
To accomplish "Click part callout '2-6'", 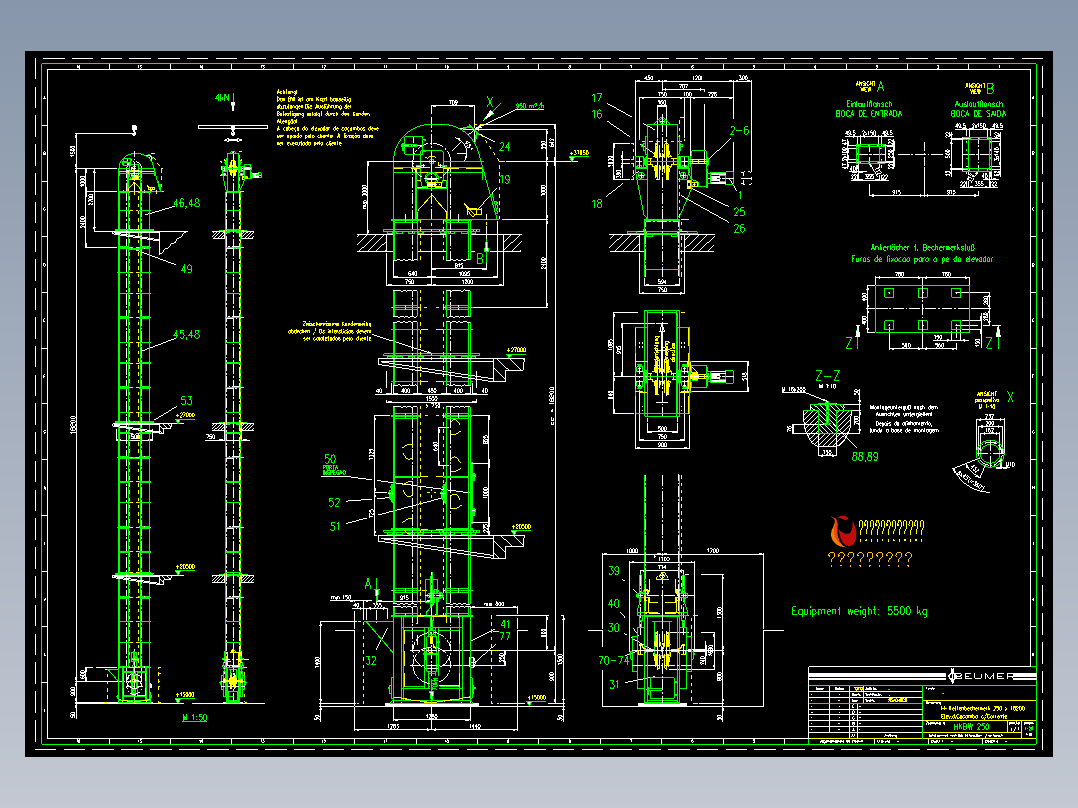I will pos(740,130).
